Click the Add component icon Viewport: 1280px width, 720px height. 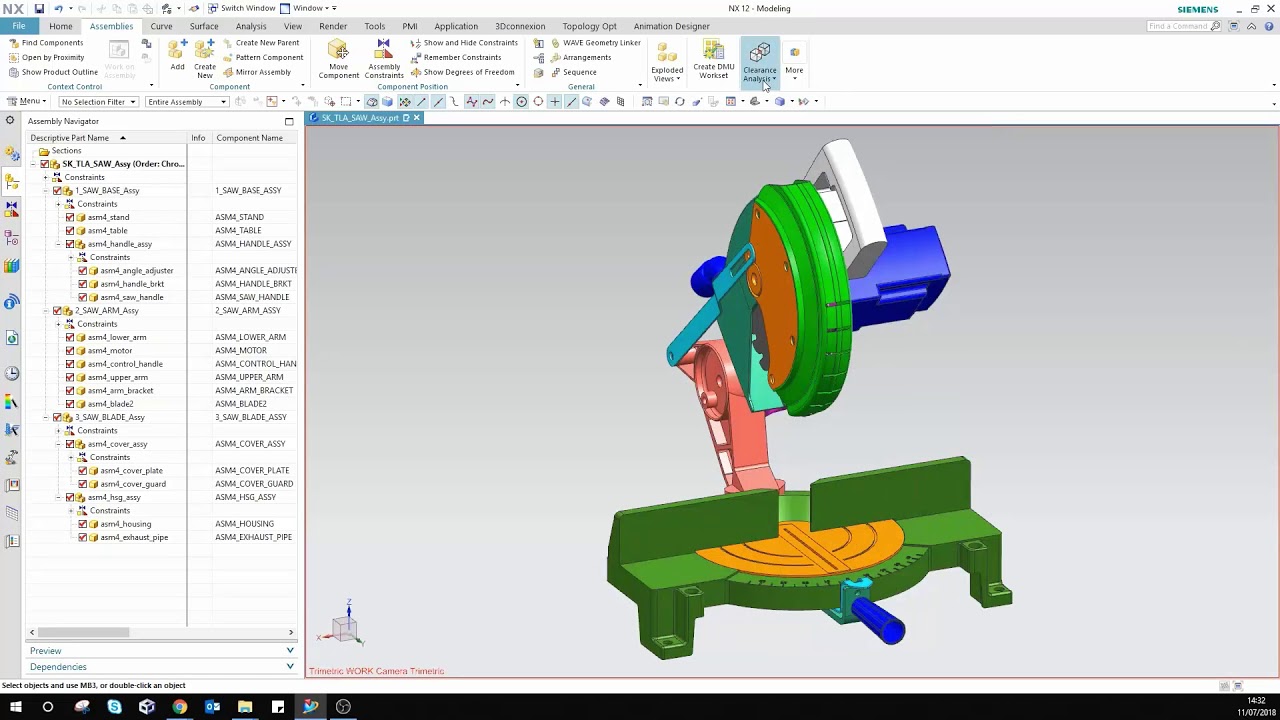click(x=177, y=55)
